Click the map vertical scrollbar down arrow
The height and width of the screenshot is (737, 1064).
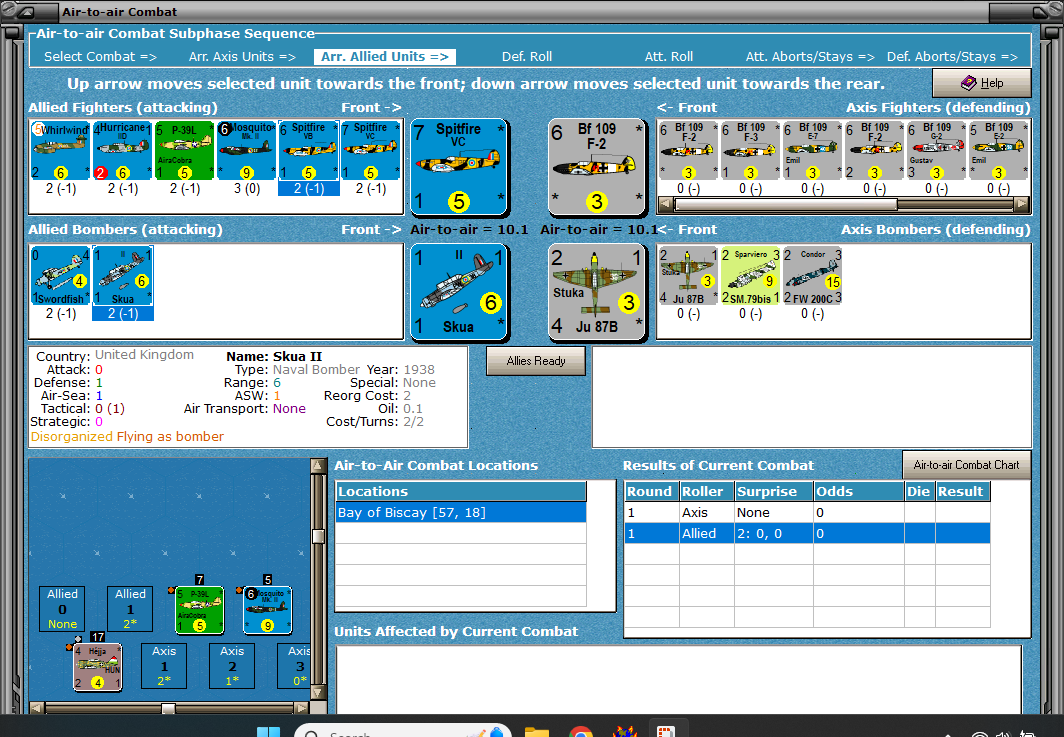tap(318, 692)
